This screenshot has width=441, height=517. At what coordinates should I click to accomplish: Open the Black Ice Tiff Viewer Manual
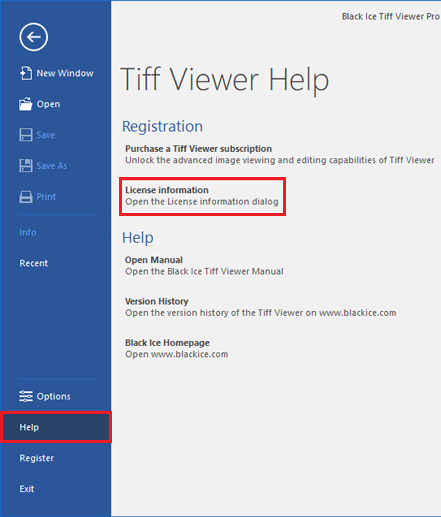[204, 266]
